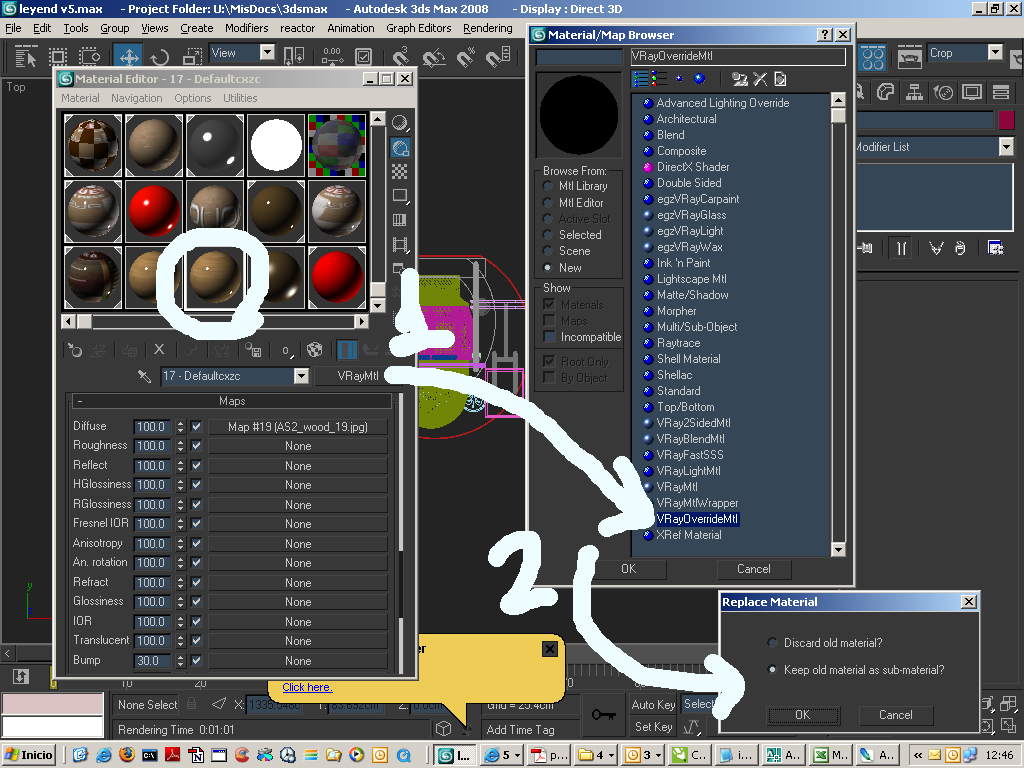1024x768 pixels.
Task: Click the Firefox icon in Windows taskbar
Action: [x=127, y=755]
